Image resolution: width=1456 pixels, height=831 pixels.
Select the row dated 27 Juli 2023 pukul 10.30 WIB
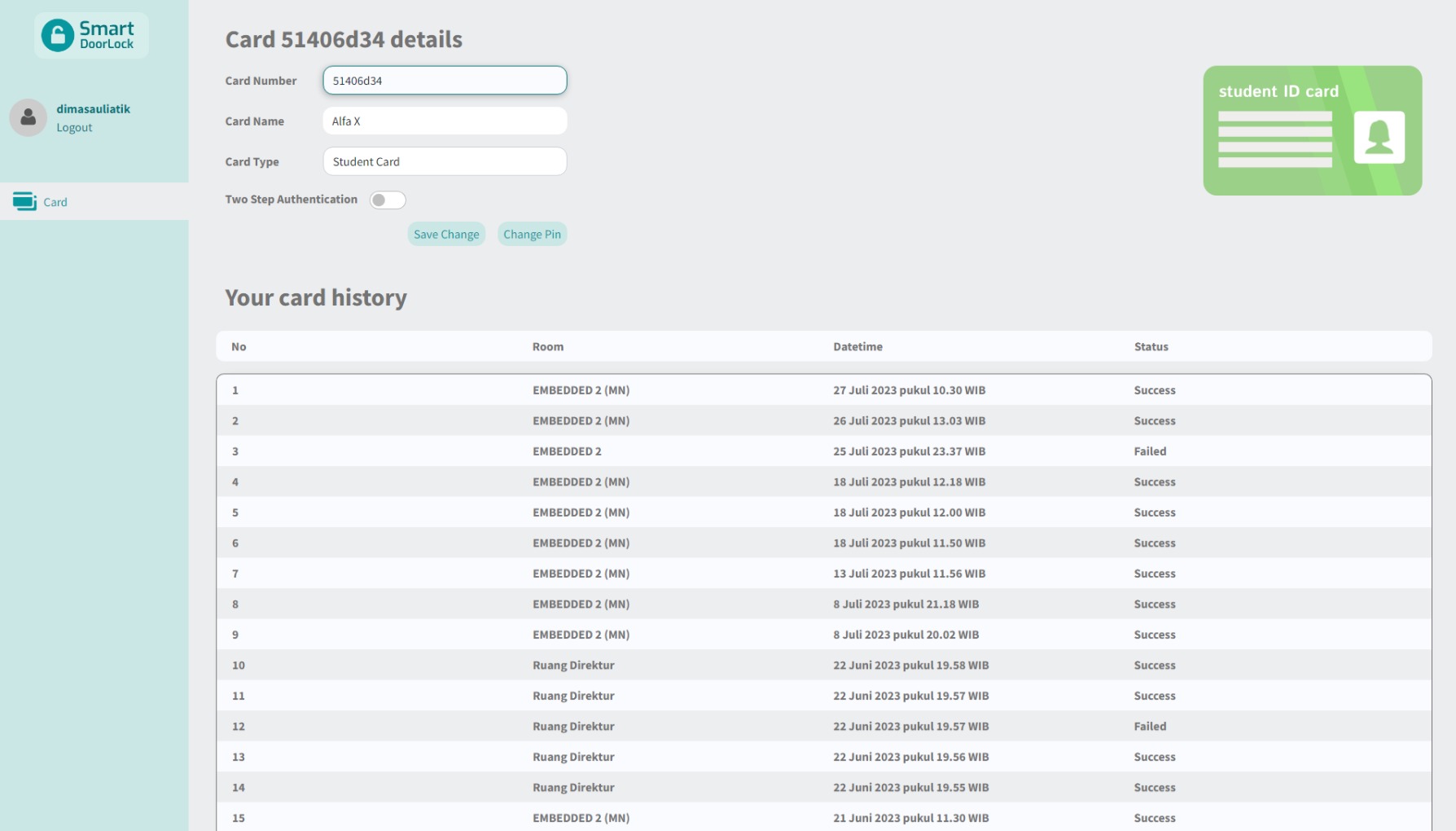(x=823, y=390)
